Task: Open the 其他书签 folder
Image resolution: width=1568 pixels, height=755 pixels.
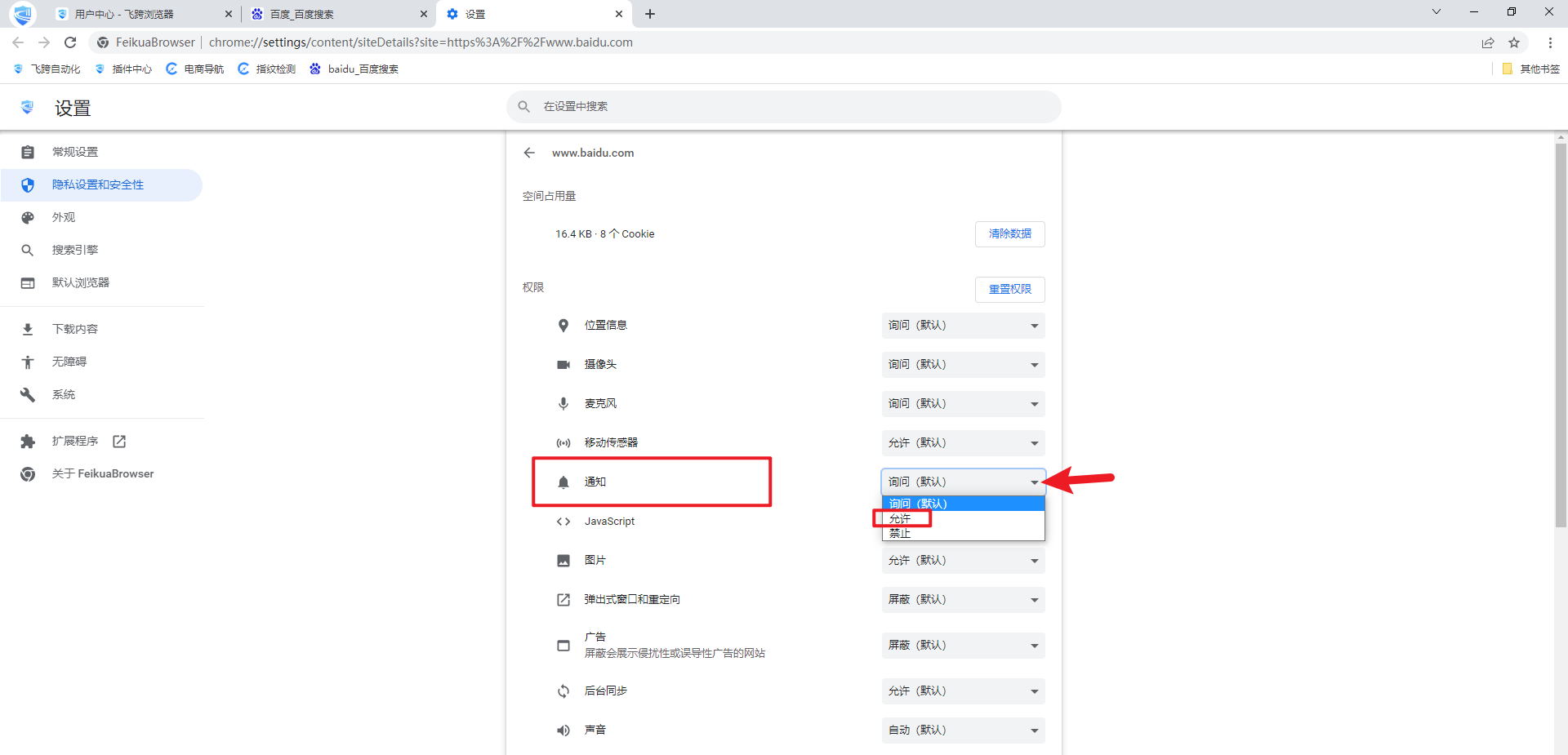Action: [1531, 69]
